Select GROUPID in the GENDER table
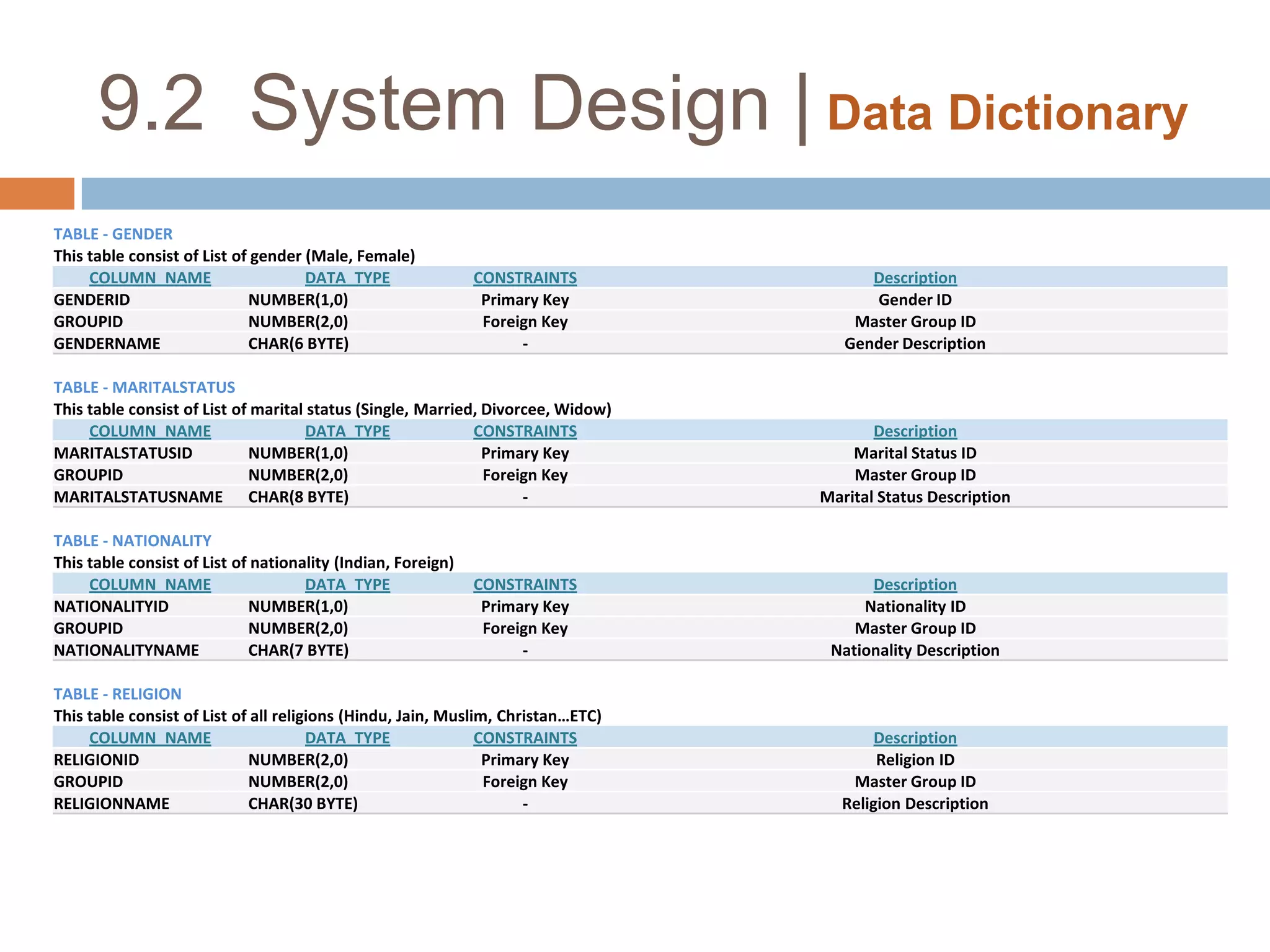The height and width of the screenshot is (952, 1270). [x=88, y=322]
